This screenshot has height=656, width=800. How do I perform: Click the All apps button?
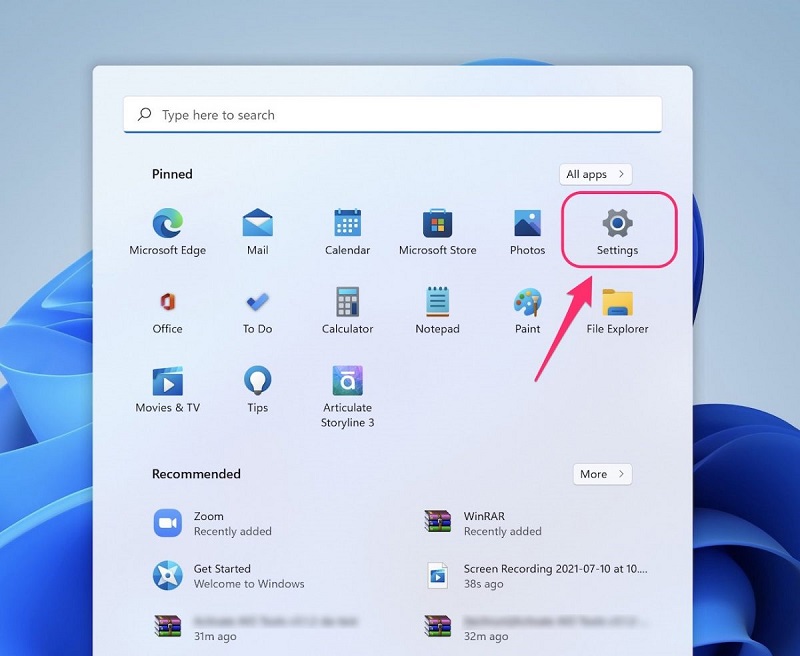(595, 174)
